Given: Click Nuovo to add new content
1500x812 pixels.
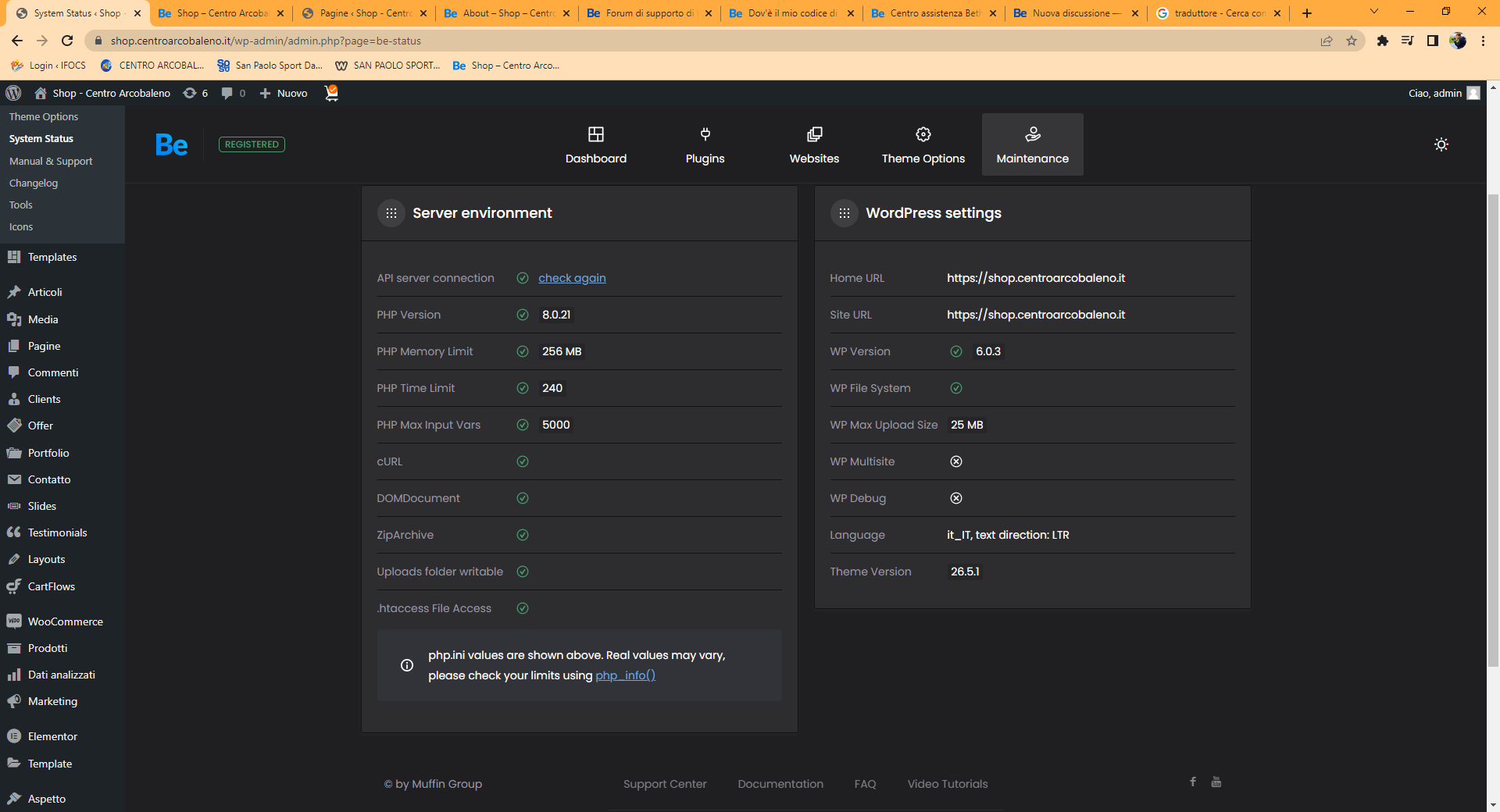Looking at the screenshot, I should pos(284,93).
